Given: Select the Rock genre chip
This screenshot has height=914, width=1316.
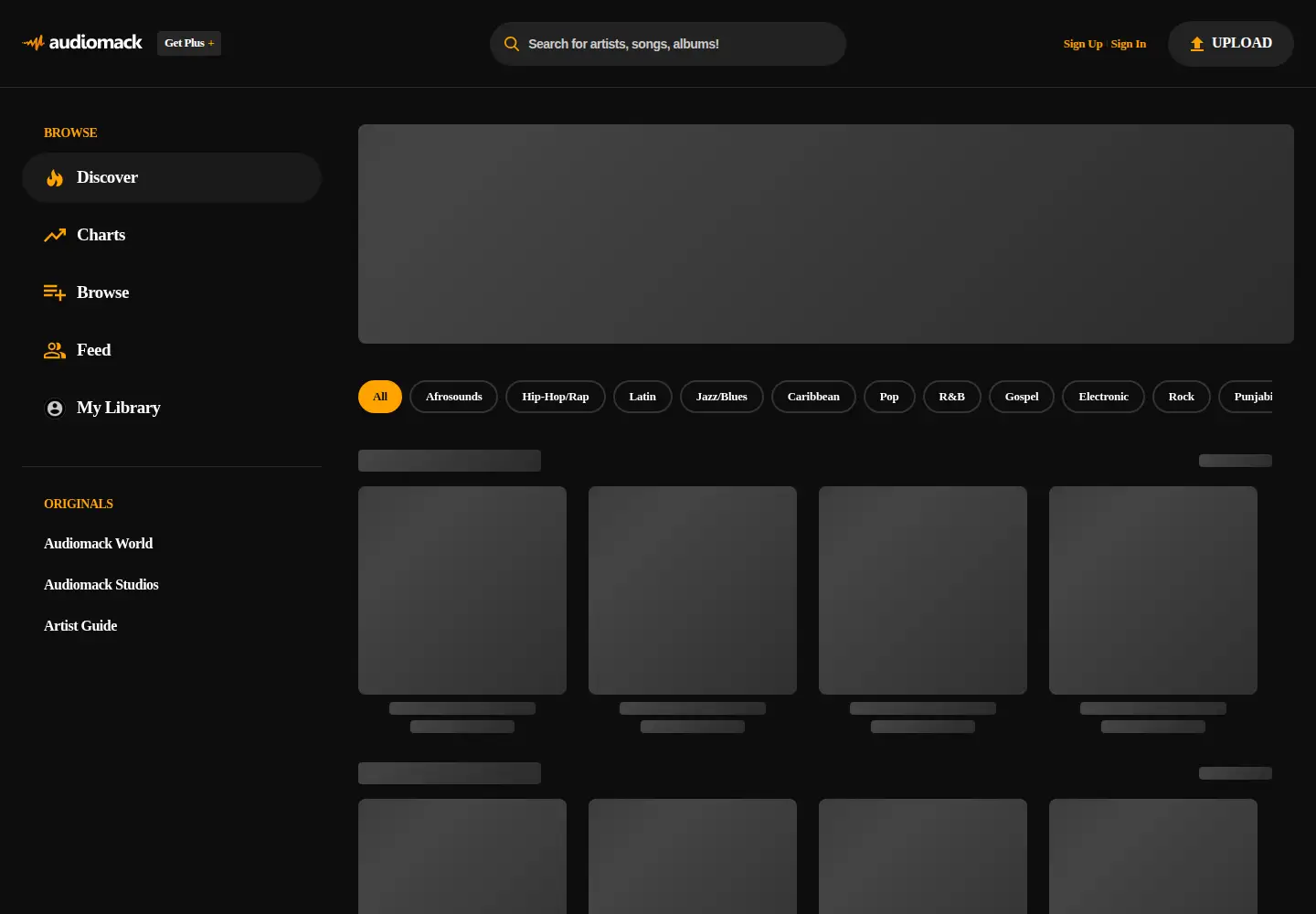Looking at the screenshot, I should pos(1182,397).
